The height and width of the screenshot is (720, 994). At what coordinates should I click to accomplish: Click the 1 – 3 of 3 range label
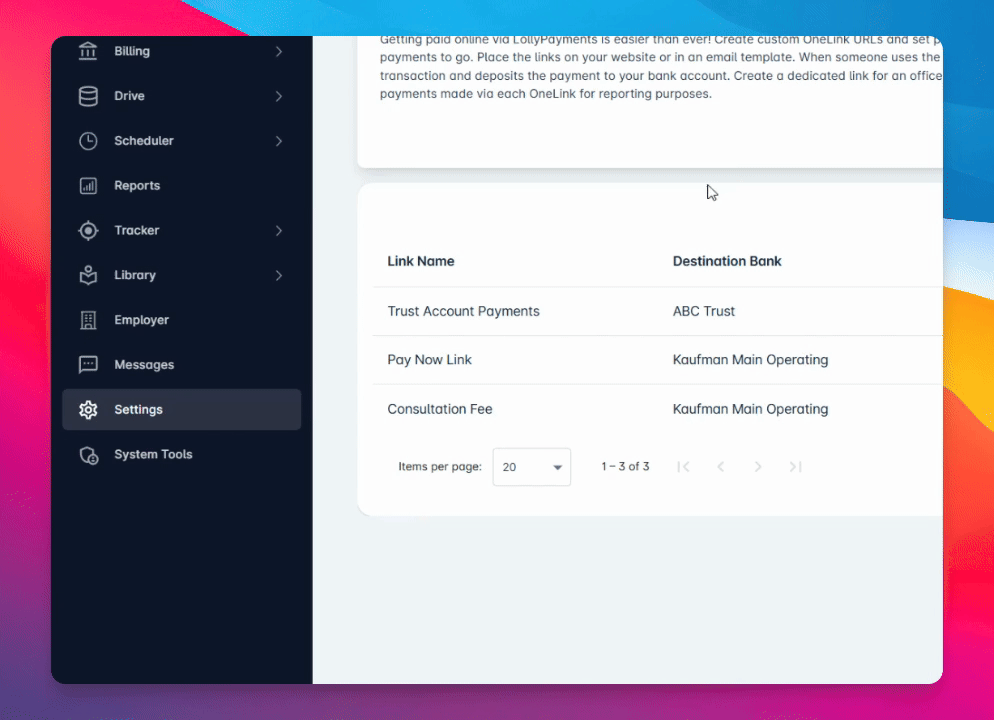625,466
